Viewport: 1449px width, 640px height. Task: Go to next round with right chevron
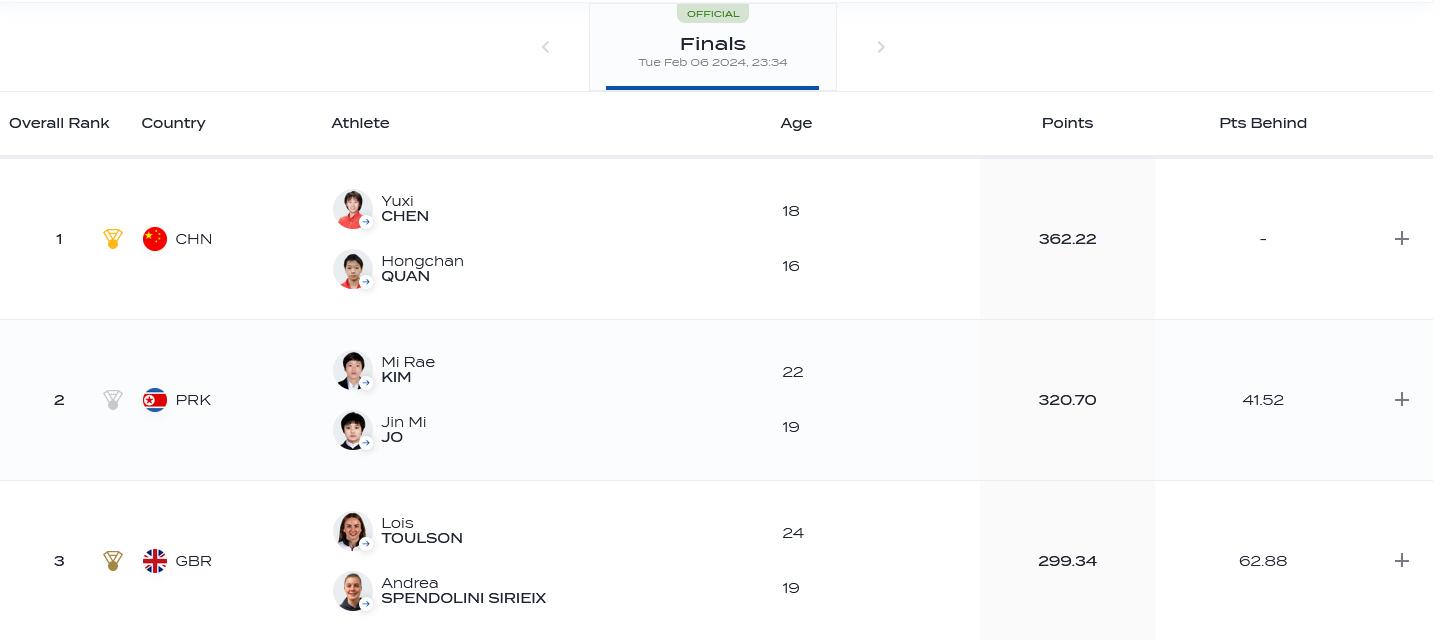pyautogui.click(x=881, y=47)
